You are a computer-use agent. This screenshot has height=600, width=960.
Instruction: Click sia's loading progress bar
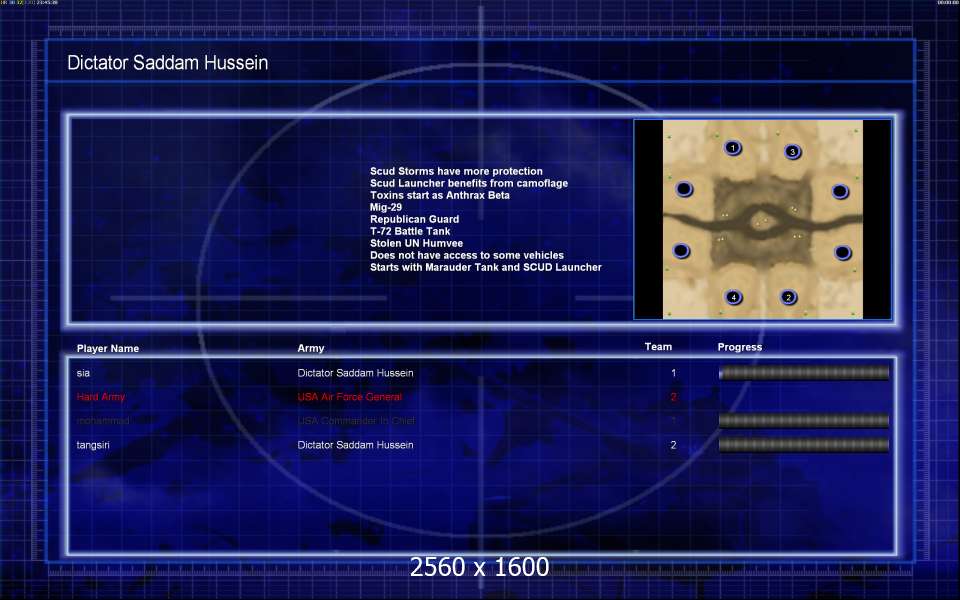804,372
